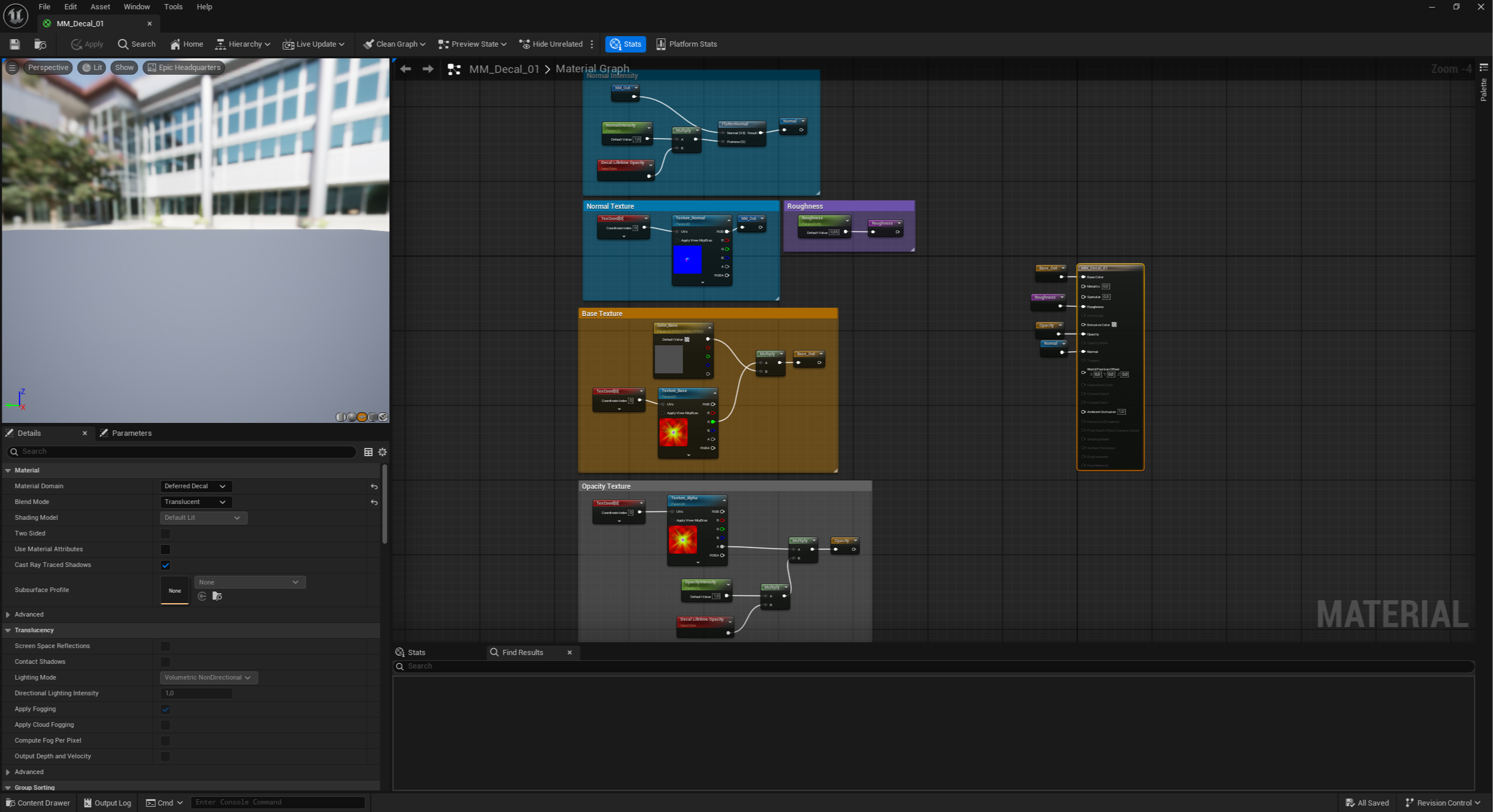Uncheck Cast Ray Traced Shadows
The image size is (1493, 812).
tap(165, 565)
